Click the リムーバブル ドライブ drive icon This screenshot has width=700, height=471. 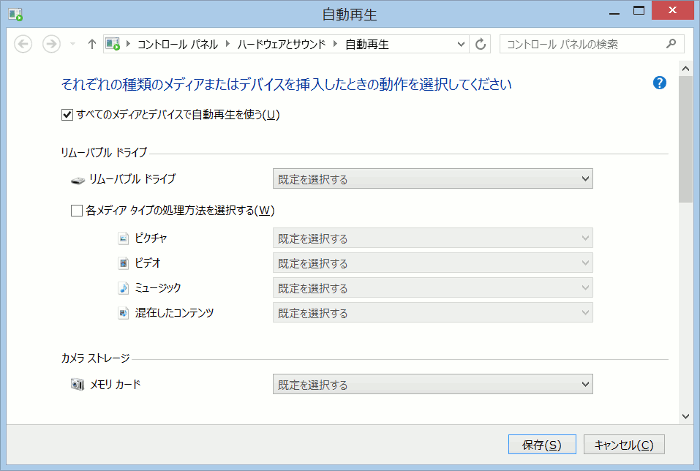[x=78, y=179]
